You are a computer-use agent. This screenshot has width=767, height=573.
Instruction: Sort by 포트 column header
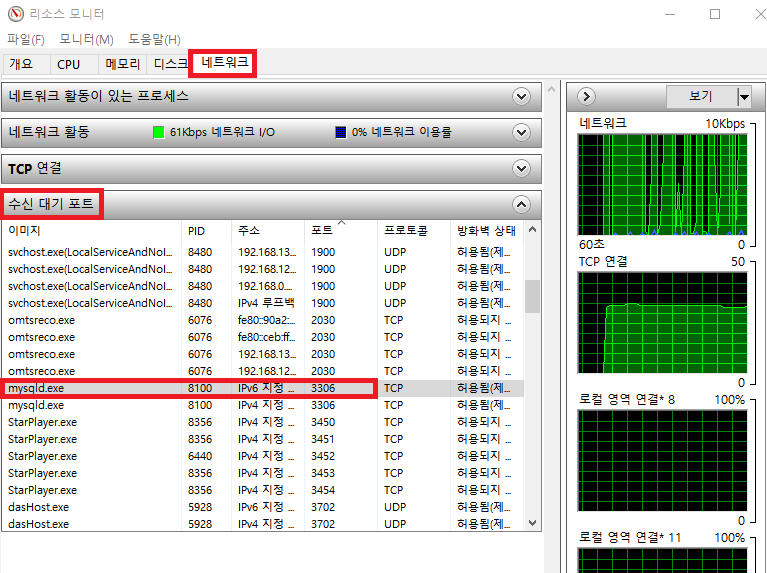click(x=341, y=230)
